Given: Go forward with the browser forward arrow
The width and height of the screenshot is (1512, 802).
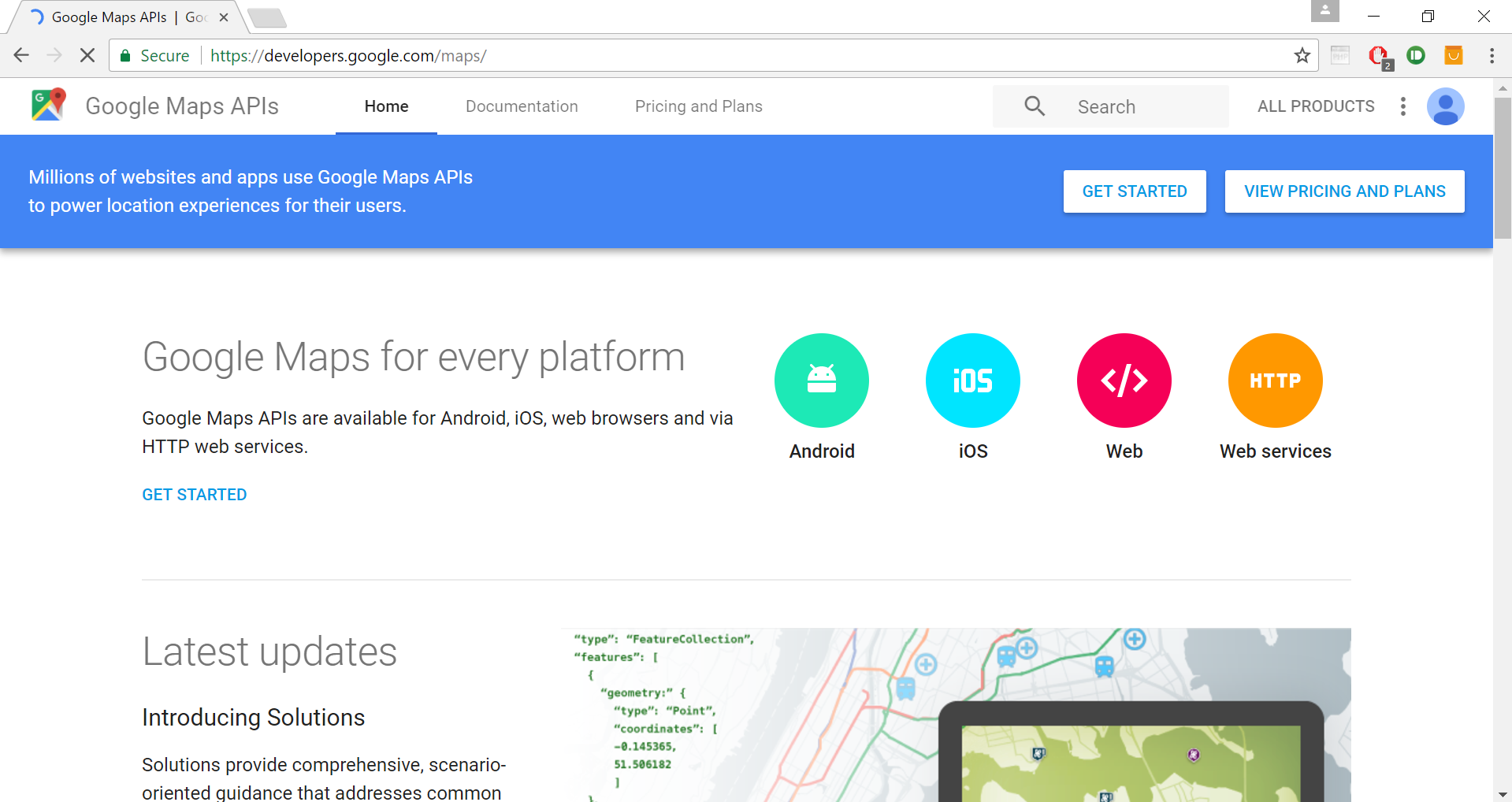Looking at the screenshot, I should click(54, 55).
